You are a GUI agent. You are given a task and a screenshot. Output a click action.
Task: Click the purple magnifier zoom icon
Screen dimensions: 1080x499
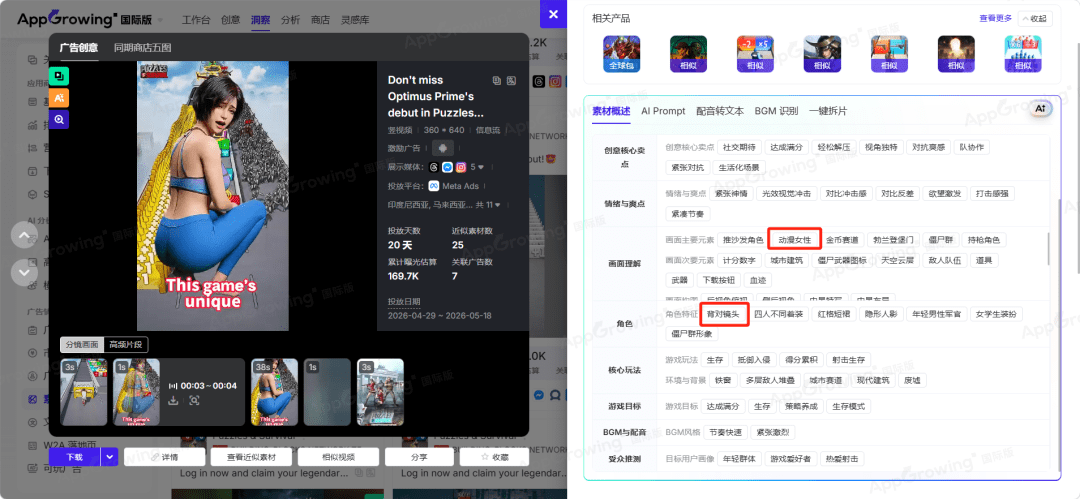[59, 119]
